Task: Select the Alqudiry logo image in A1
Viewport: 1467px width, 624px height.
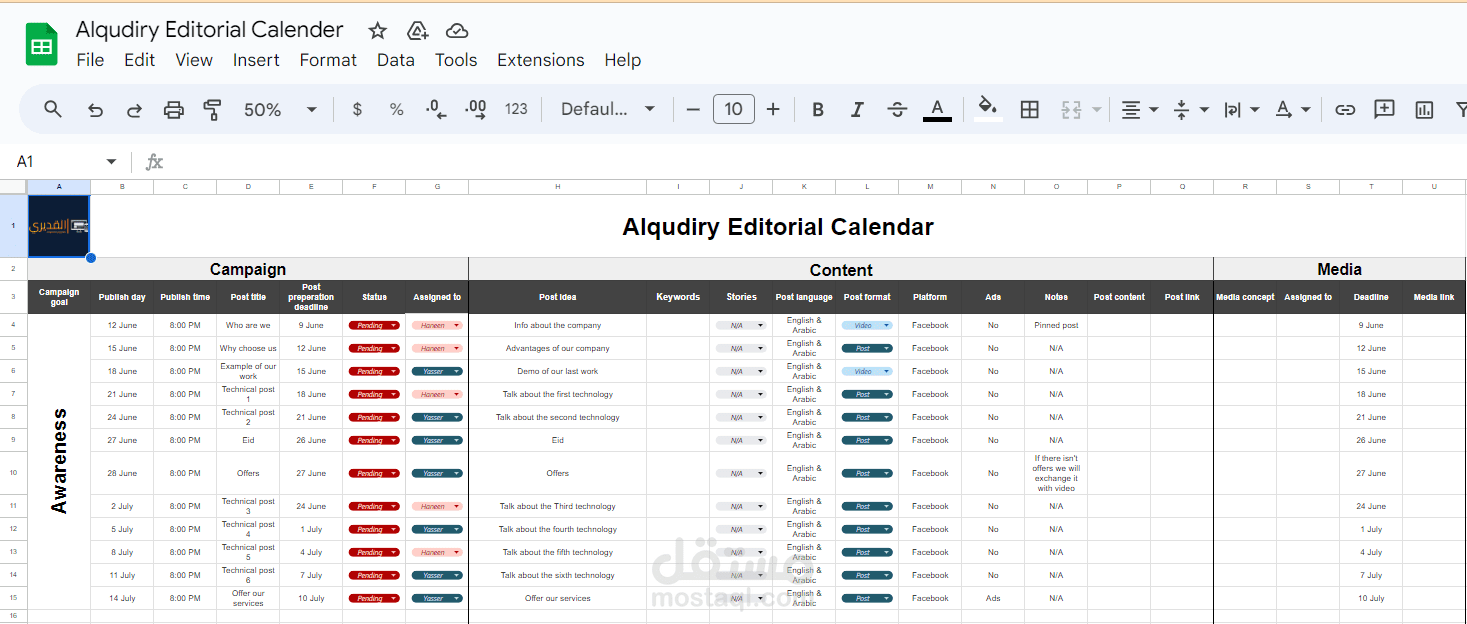Action: coord(59,226)
